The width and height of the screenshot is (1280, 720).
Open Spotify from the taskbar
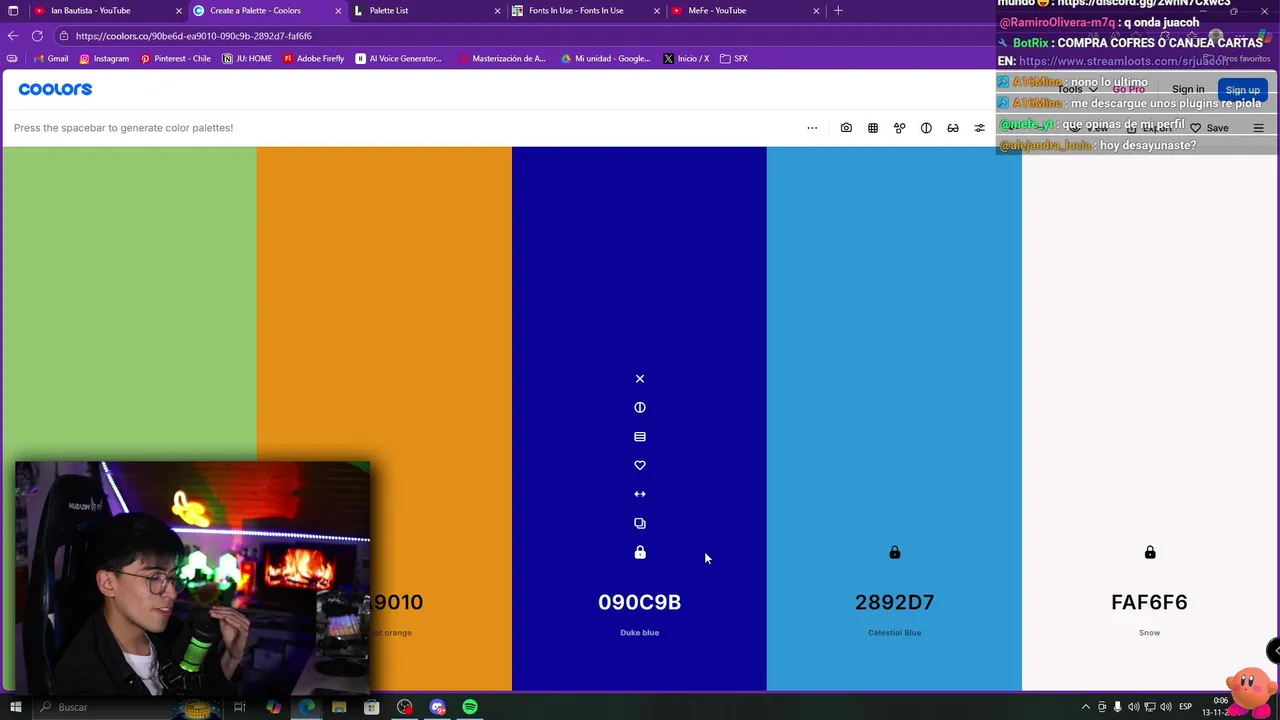(470, 707)
